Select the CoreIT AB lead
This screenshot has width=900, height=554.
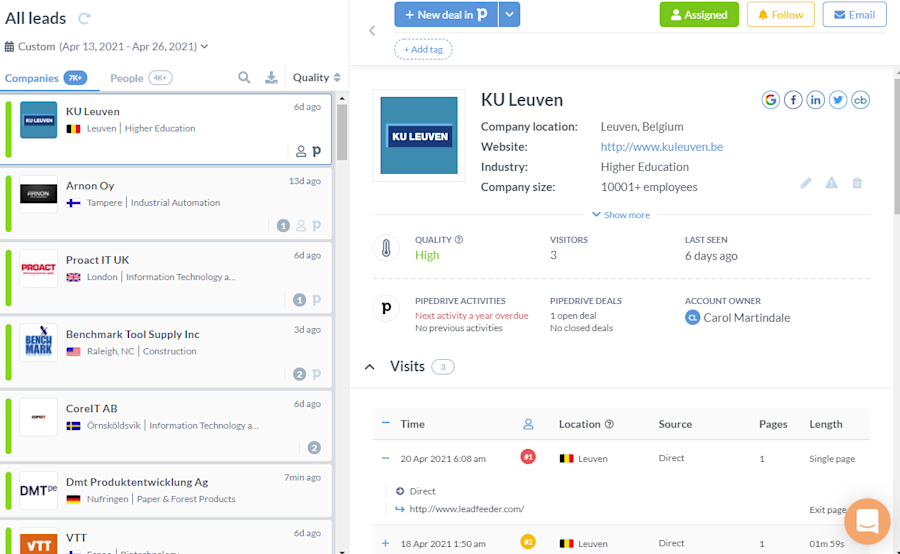[x=166, y=425]
